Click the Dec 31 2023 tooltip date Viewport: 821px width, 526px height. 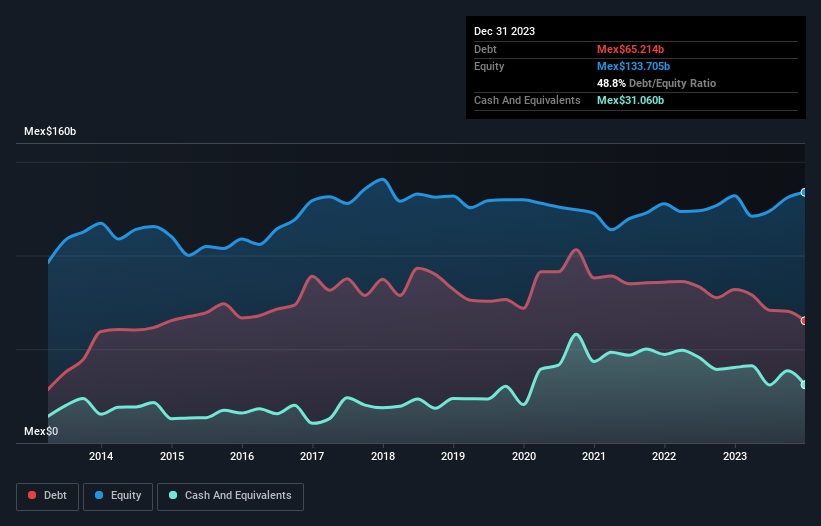point(504,31)
